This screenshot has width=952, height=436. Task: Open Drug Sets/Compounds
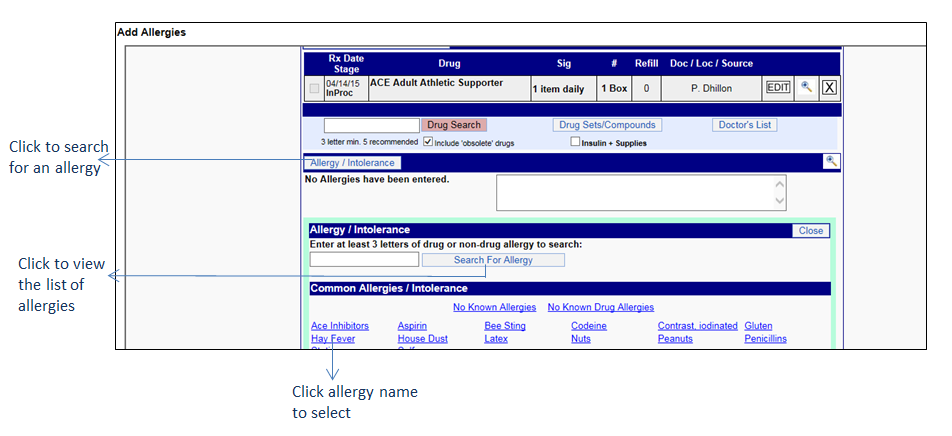click(607, 125)
